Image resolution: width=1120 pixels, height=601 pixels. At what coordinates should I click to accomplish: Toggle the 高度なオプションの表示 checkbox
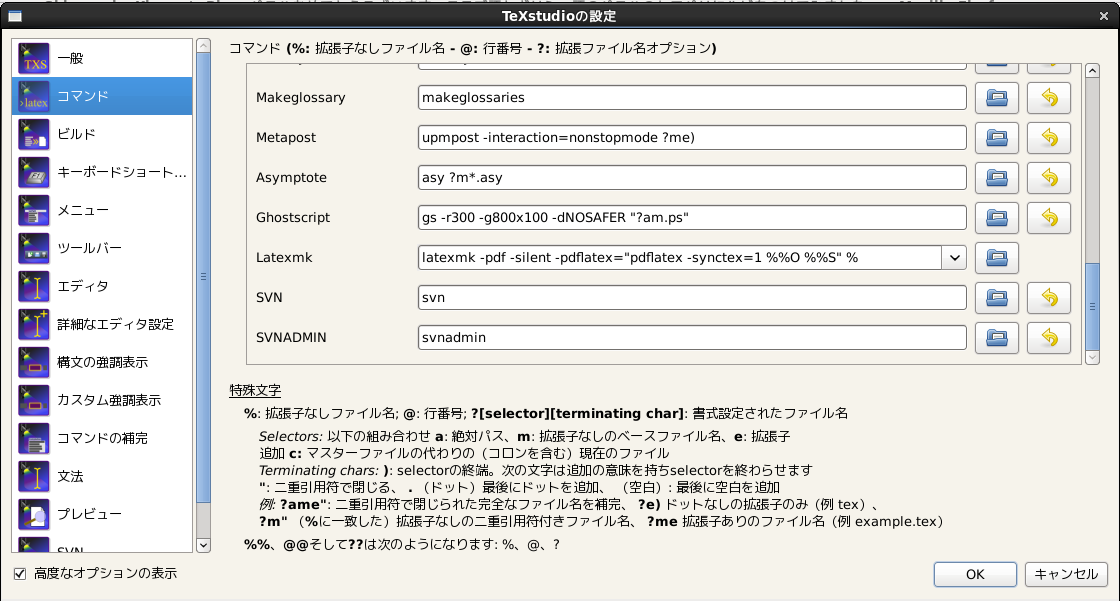pyautogui.click(x=20, y=574)
